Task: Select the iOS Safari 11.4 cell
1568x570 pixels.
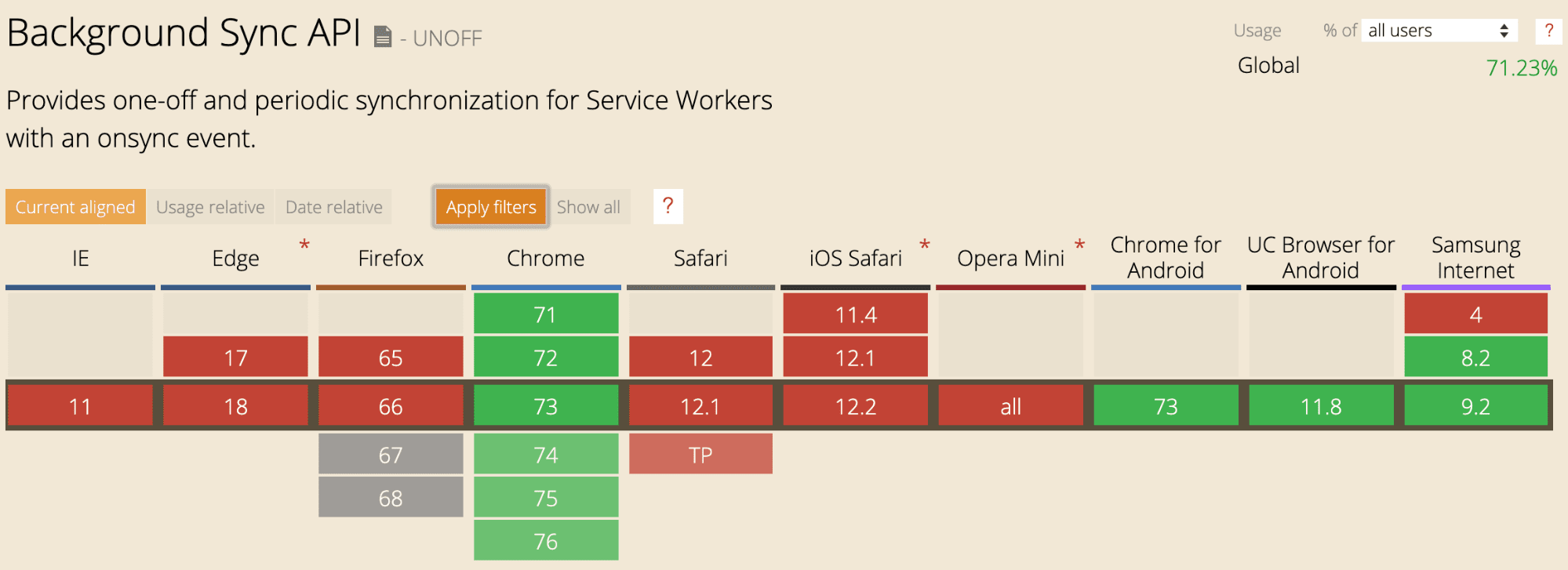Action: [856, 314]
